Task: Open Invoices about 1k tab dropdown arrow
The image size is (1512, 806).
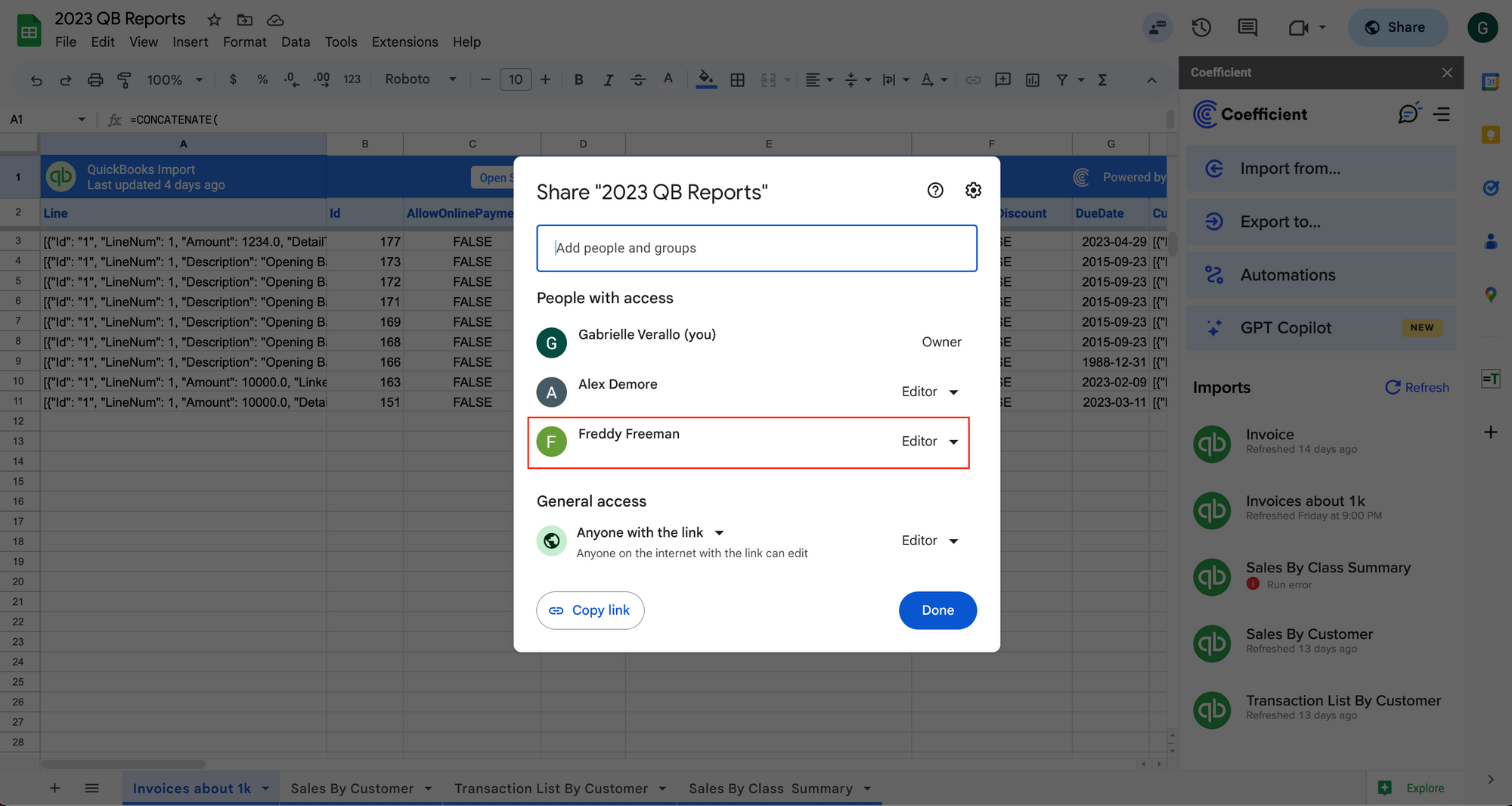Action: [265, 789]
